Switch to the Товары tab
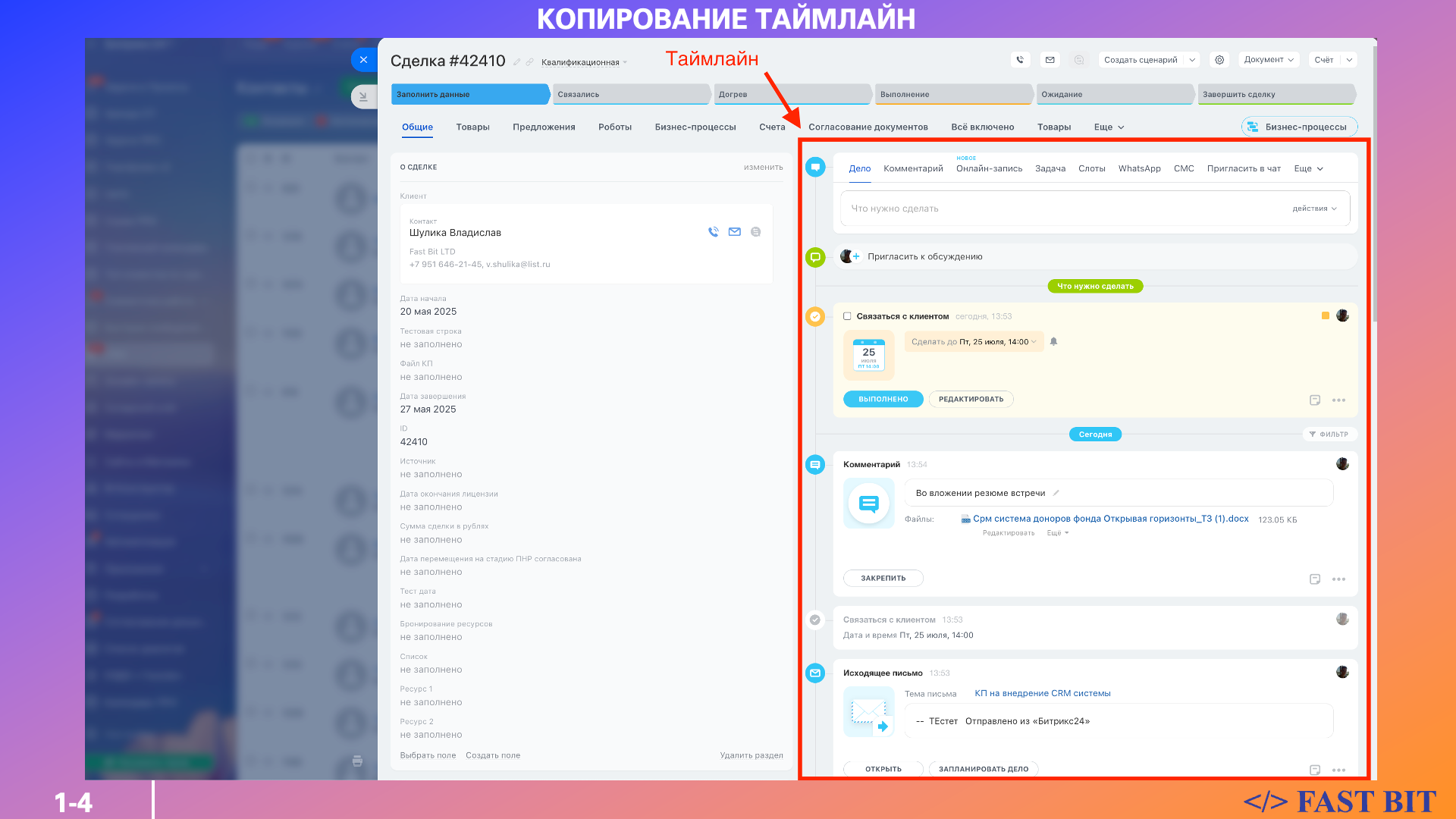1456x819 pixels. [x=472, y=127]
